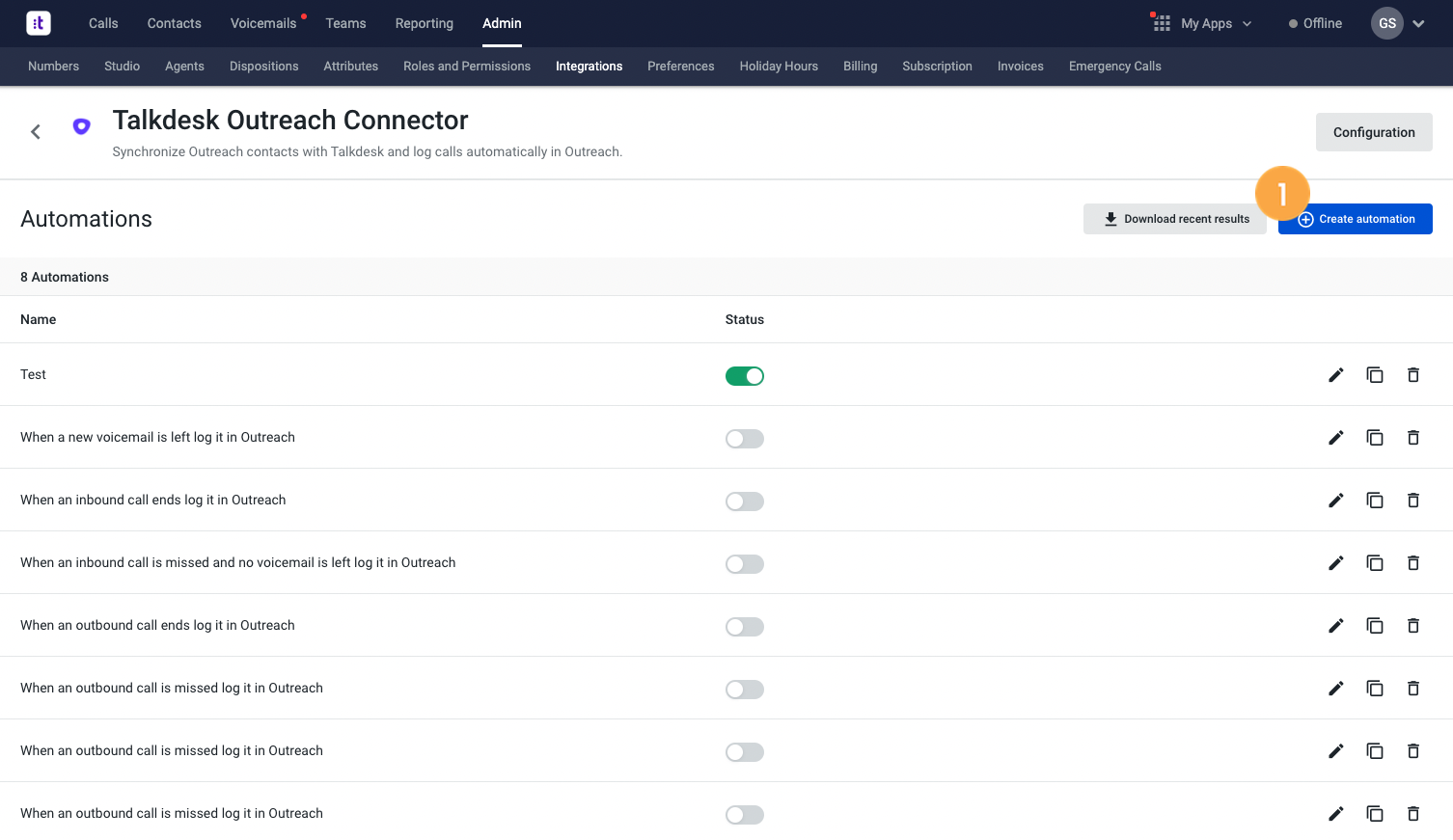Duplicate the Test automation
1453x840 pixels.
(1375, 375)
